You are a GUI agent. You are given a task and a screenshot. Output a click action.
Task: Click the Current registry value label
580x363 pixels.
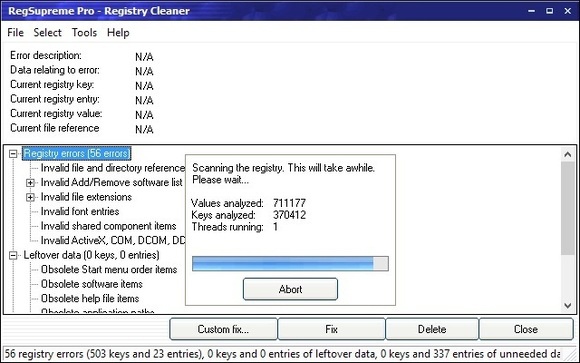[56, 113]
